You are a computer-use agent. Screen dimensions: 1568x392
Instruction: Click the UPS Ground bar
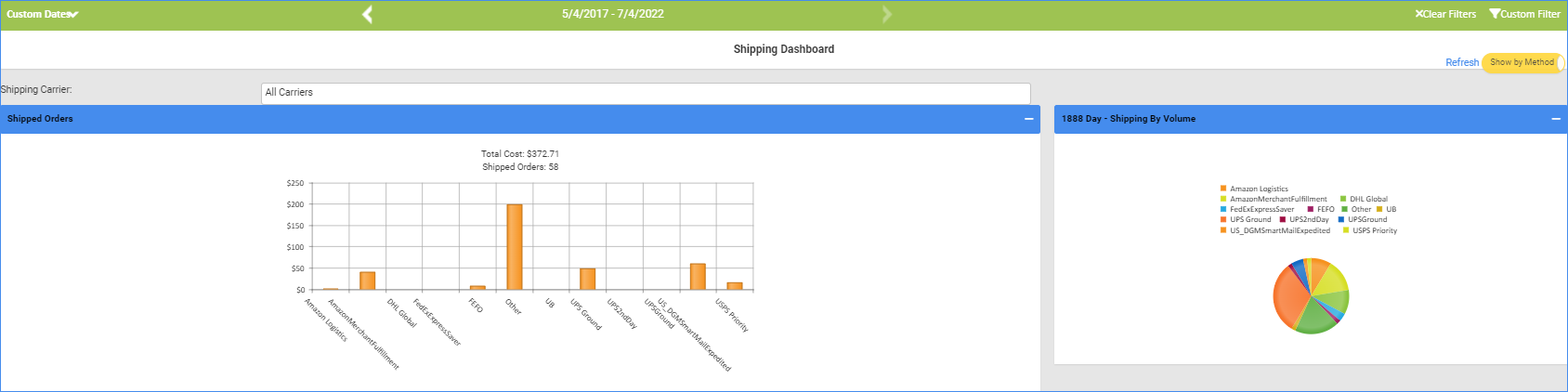pyautogui.click(x=587, y=279)
